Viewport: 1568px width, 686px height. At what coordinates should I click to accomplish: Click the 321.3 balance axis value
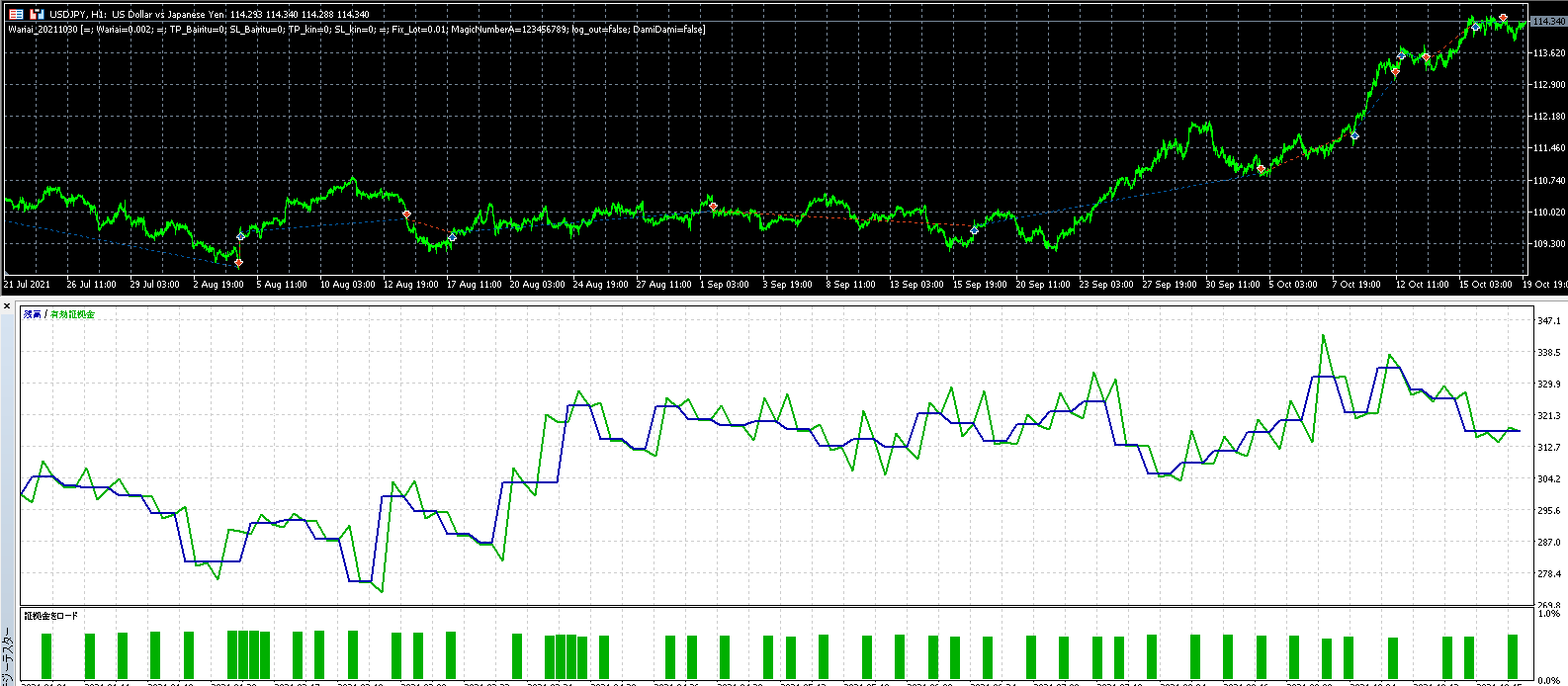click(1549, 416)
